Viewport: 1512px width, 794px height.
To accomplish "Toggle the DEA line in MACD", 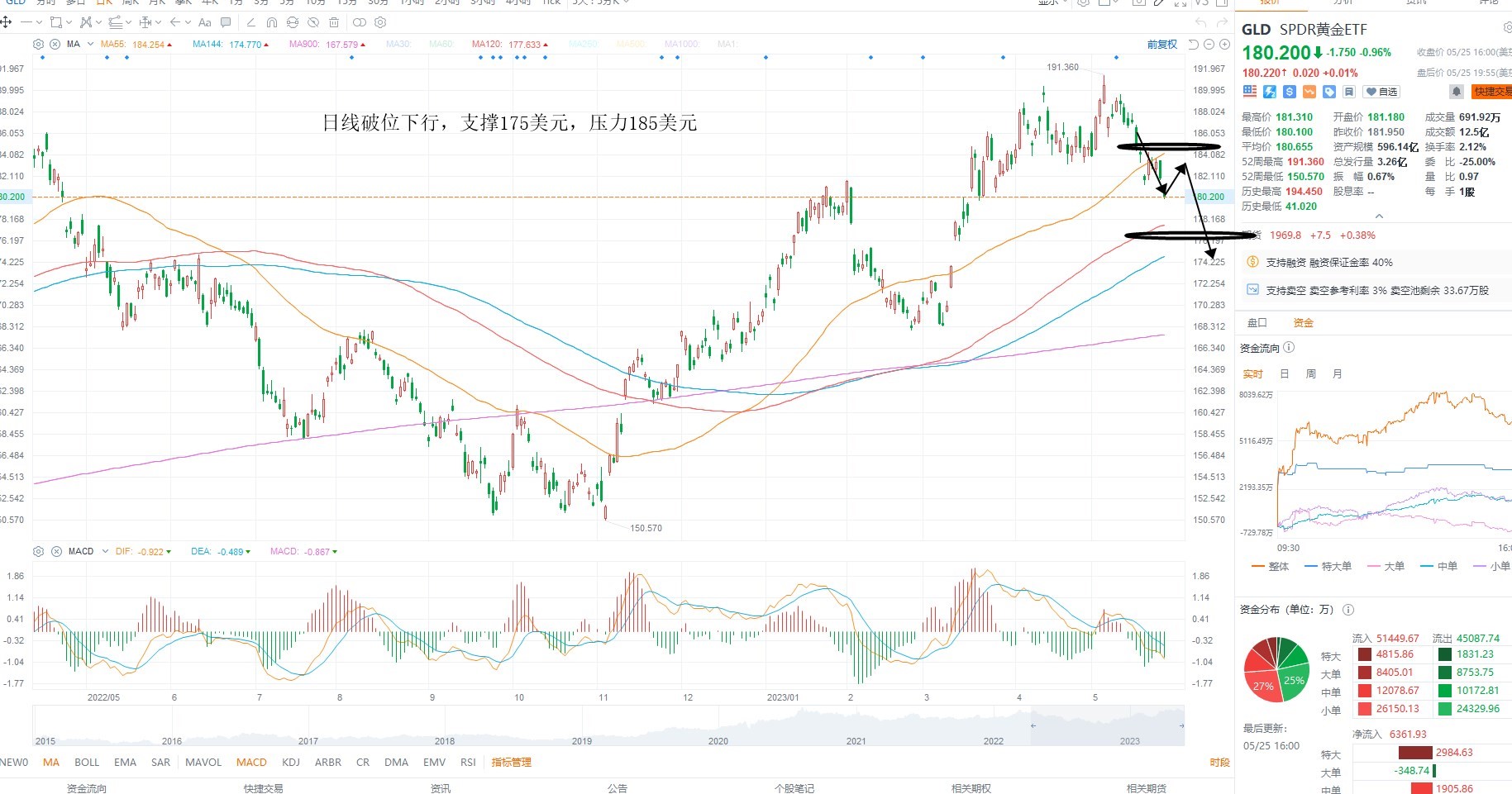I will point(221,551).
